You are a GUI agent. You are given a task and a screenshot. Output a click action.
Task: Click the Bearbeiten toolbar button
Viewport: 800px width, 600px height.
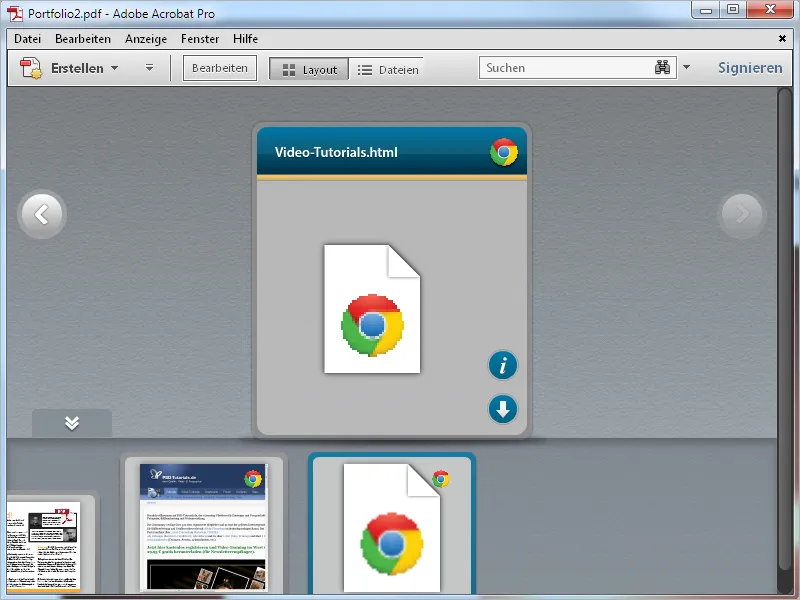220,68
